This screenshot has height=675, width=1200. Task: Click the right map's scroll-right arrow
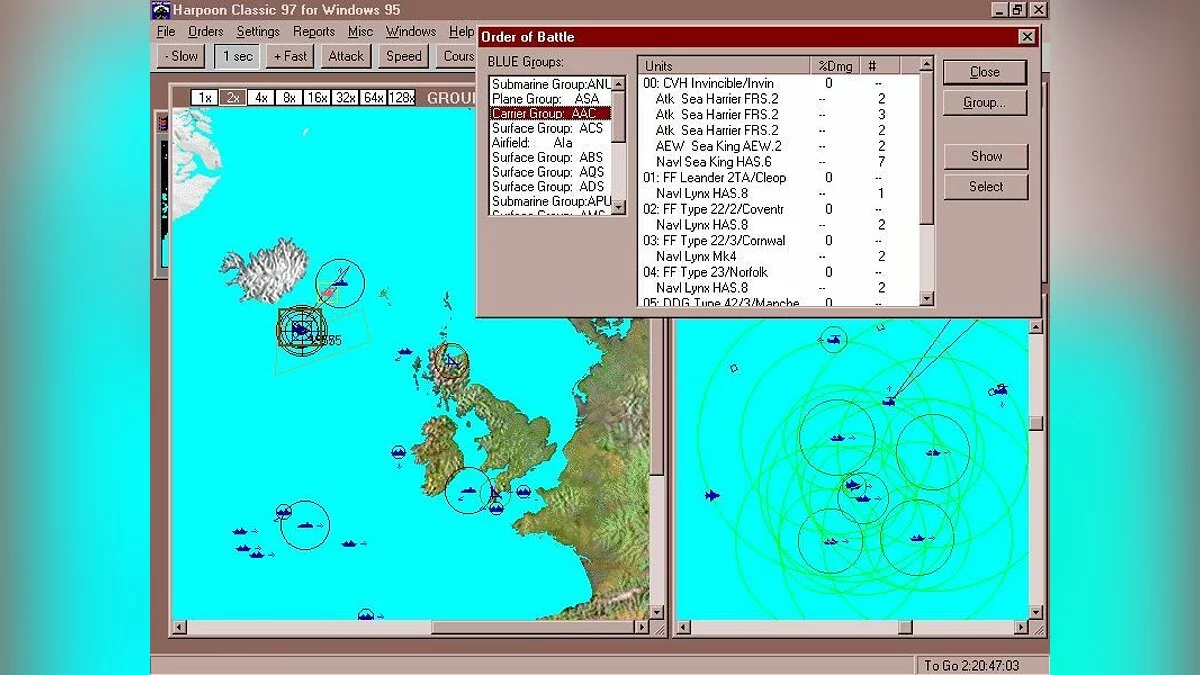coord(1021,628)
